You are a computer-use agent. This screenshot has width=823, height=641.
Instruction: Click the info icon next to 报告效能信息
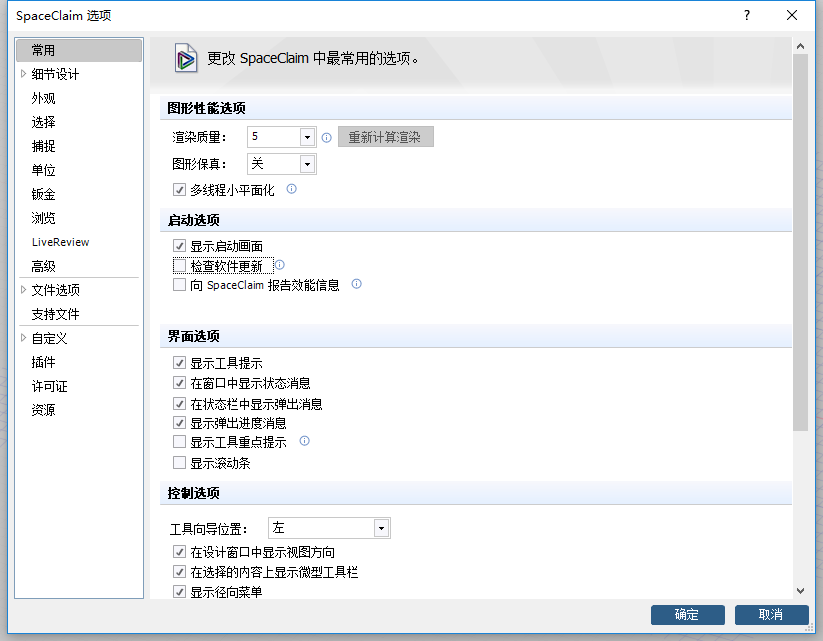click(356, 284)
